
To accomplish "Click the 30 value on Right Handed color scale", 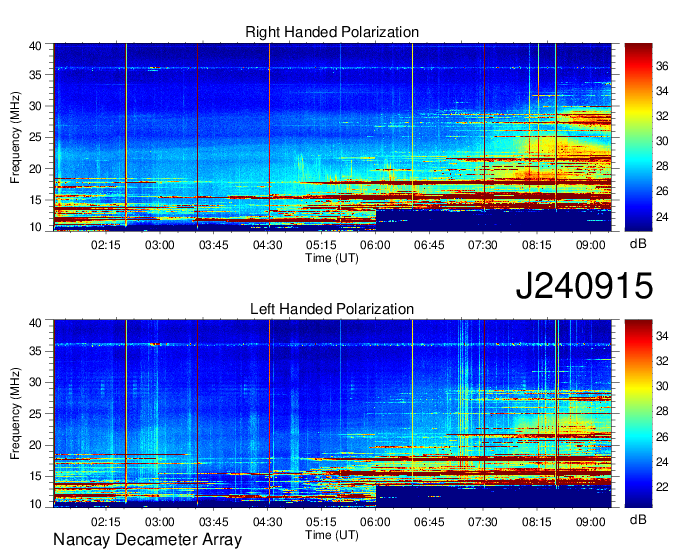I will (662, 141).
